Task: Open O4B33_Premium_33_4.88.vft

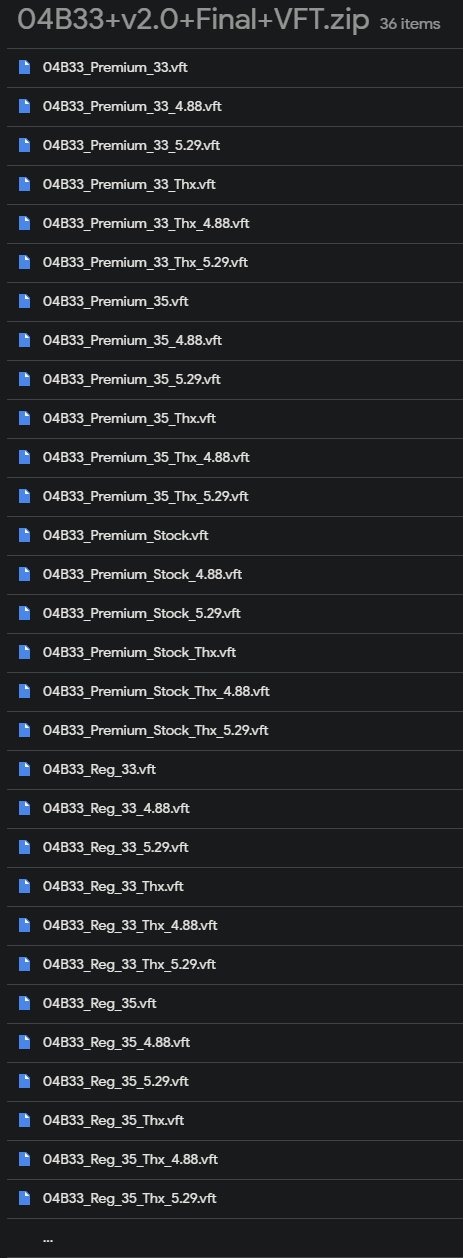Action: [231, 107]
